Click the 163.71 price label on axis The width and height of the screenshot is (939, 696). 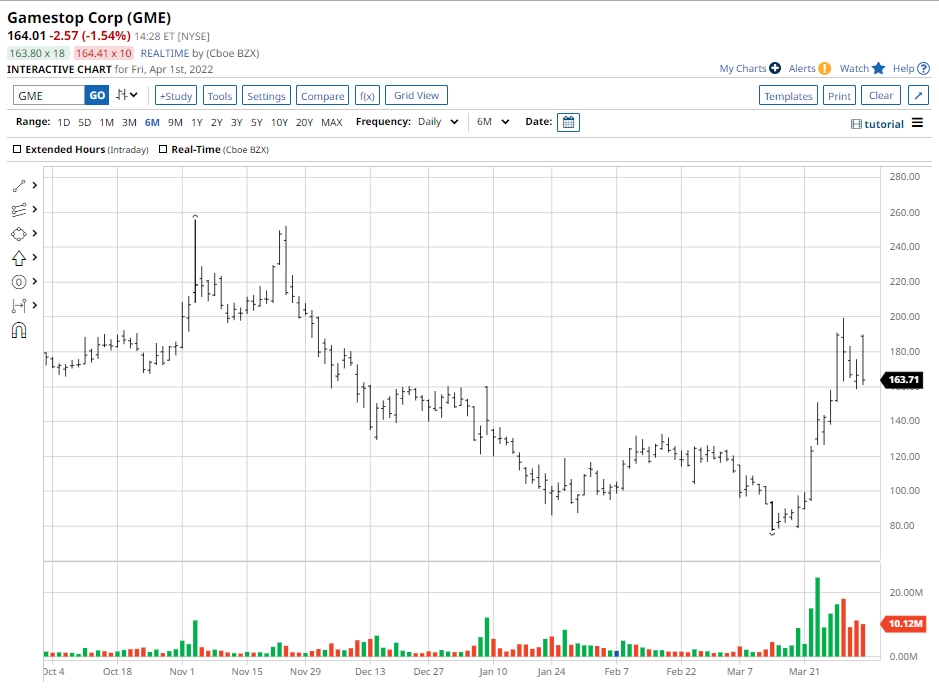(902, 380)
